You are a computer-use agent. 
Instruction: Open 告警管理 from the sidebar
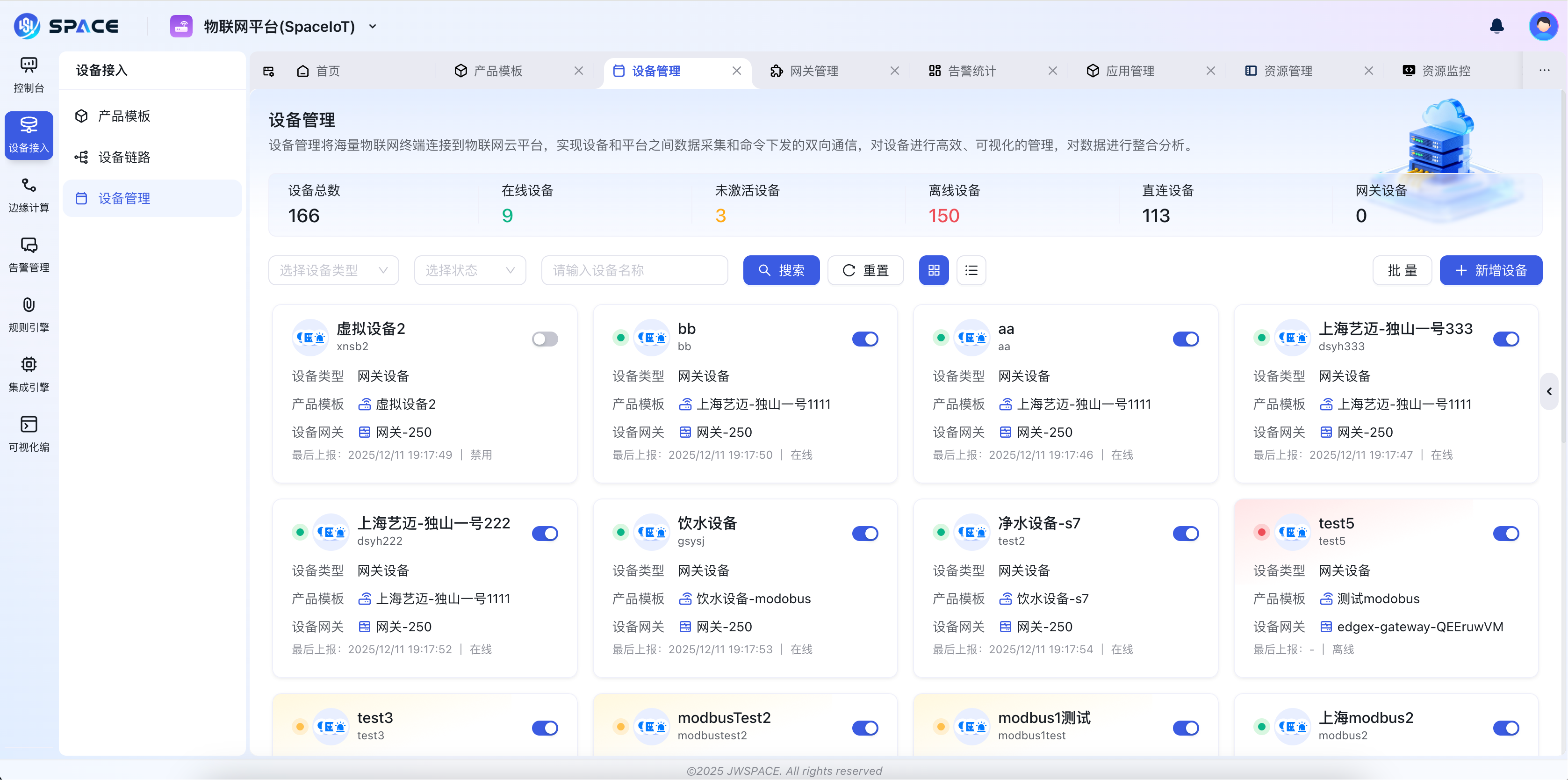click(x=28, y=254)
